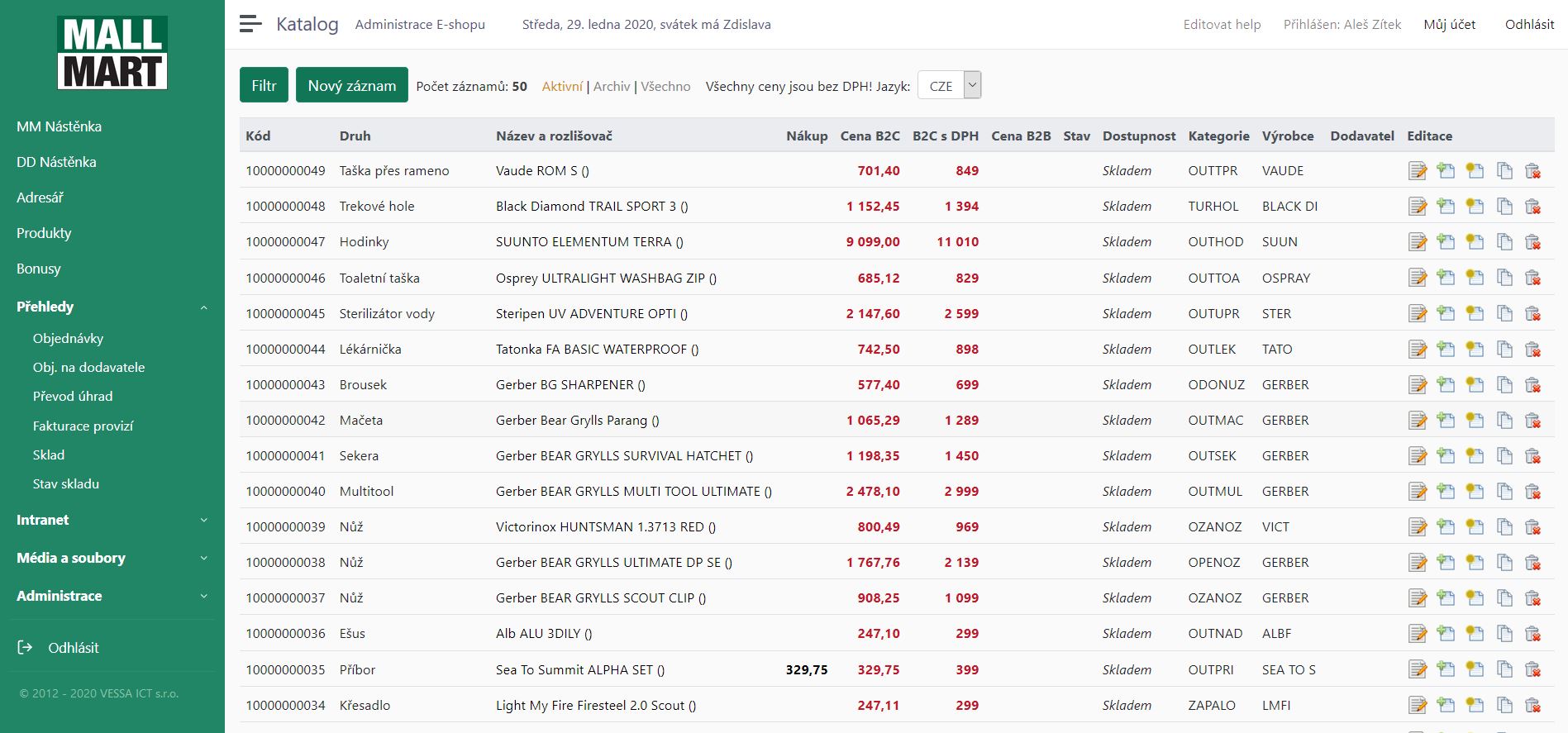Screen dimensions: 1568x733
Task: Open Převod úhrad submenu item
Action: point(73,396)
